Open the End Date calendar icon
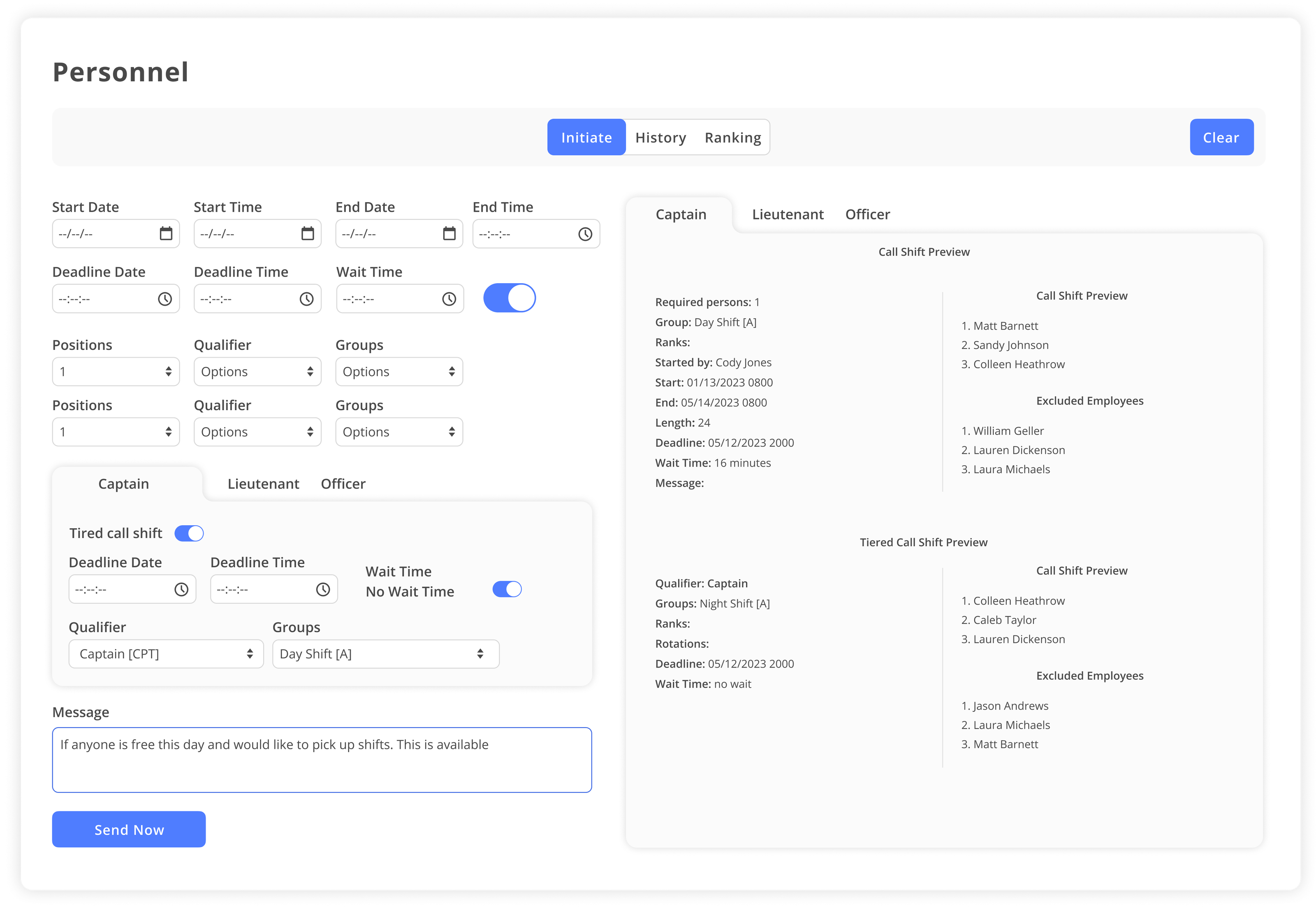Screen dimensions: 1316x908 (x=449, y=233)
